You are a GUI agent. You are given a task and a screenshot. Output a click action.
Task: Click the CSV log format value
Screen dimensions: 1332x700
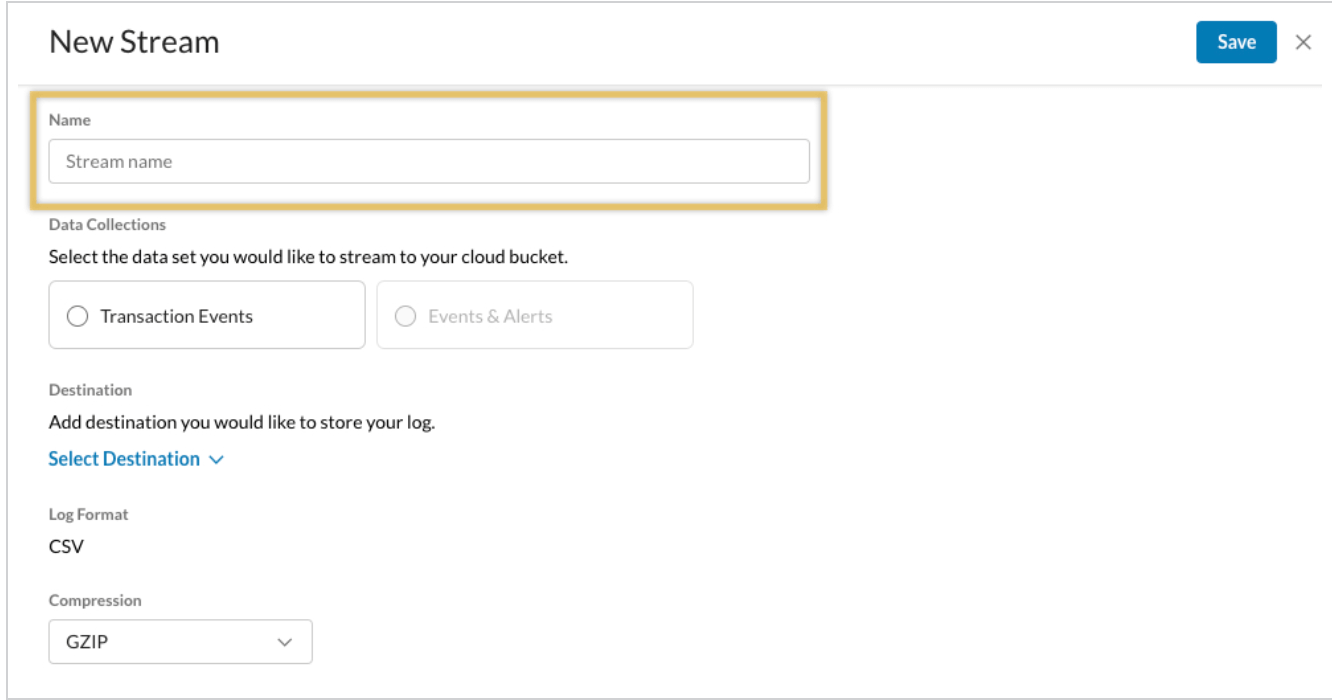tap(66, 547)
